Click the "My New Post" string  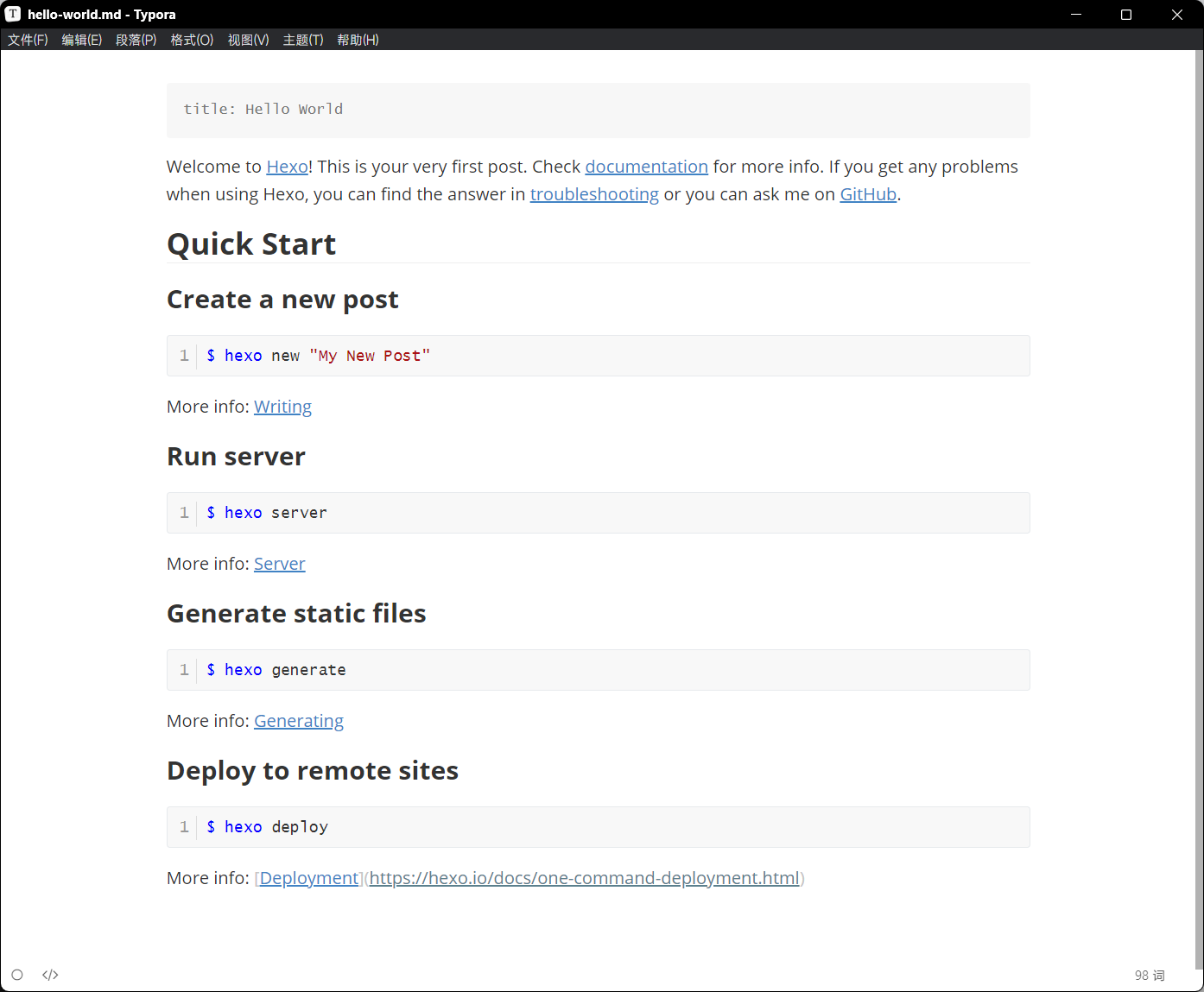coord(370,356)
